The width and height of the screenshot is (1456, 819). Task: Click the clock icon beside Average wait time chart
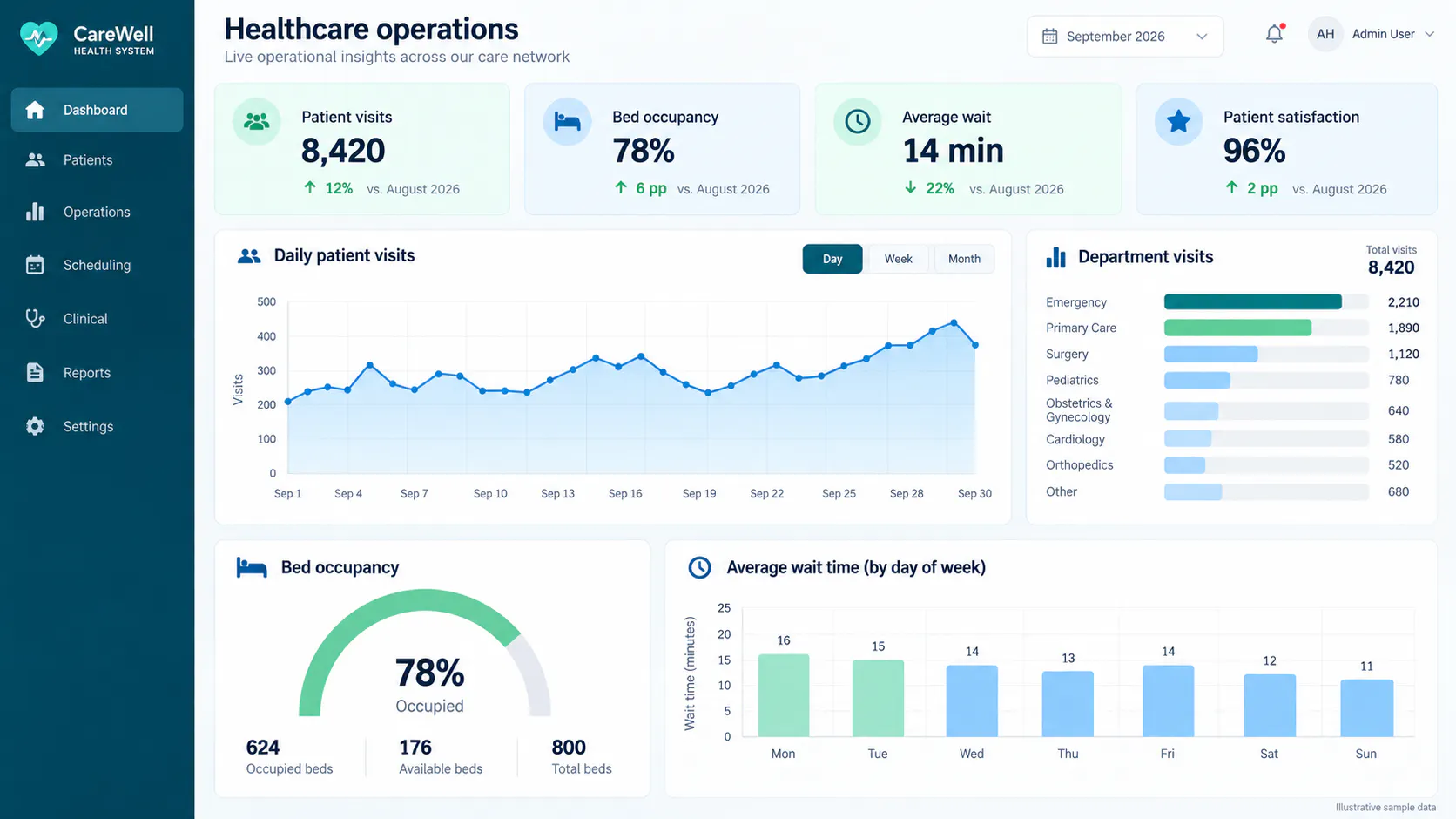click(x=699, y=567)
